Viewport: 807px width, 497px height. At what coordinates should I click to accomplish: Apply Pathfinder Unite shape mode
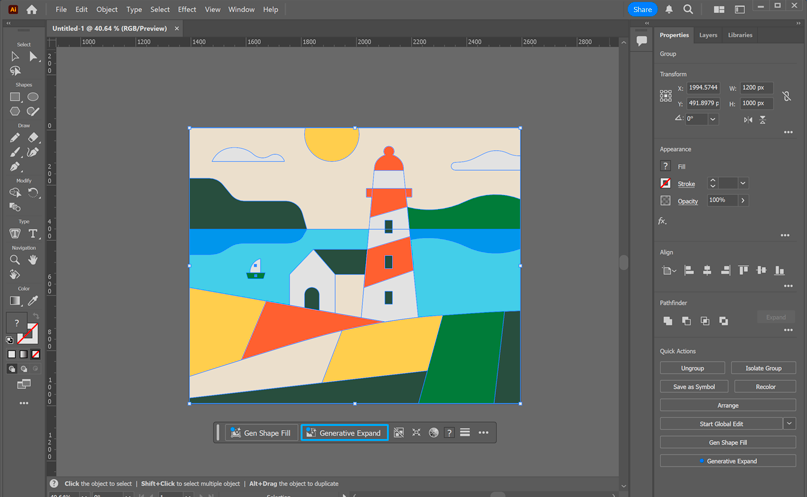pos(668,321)
